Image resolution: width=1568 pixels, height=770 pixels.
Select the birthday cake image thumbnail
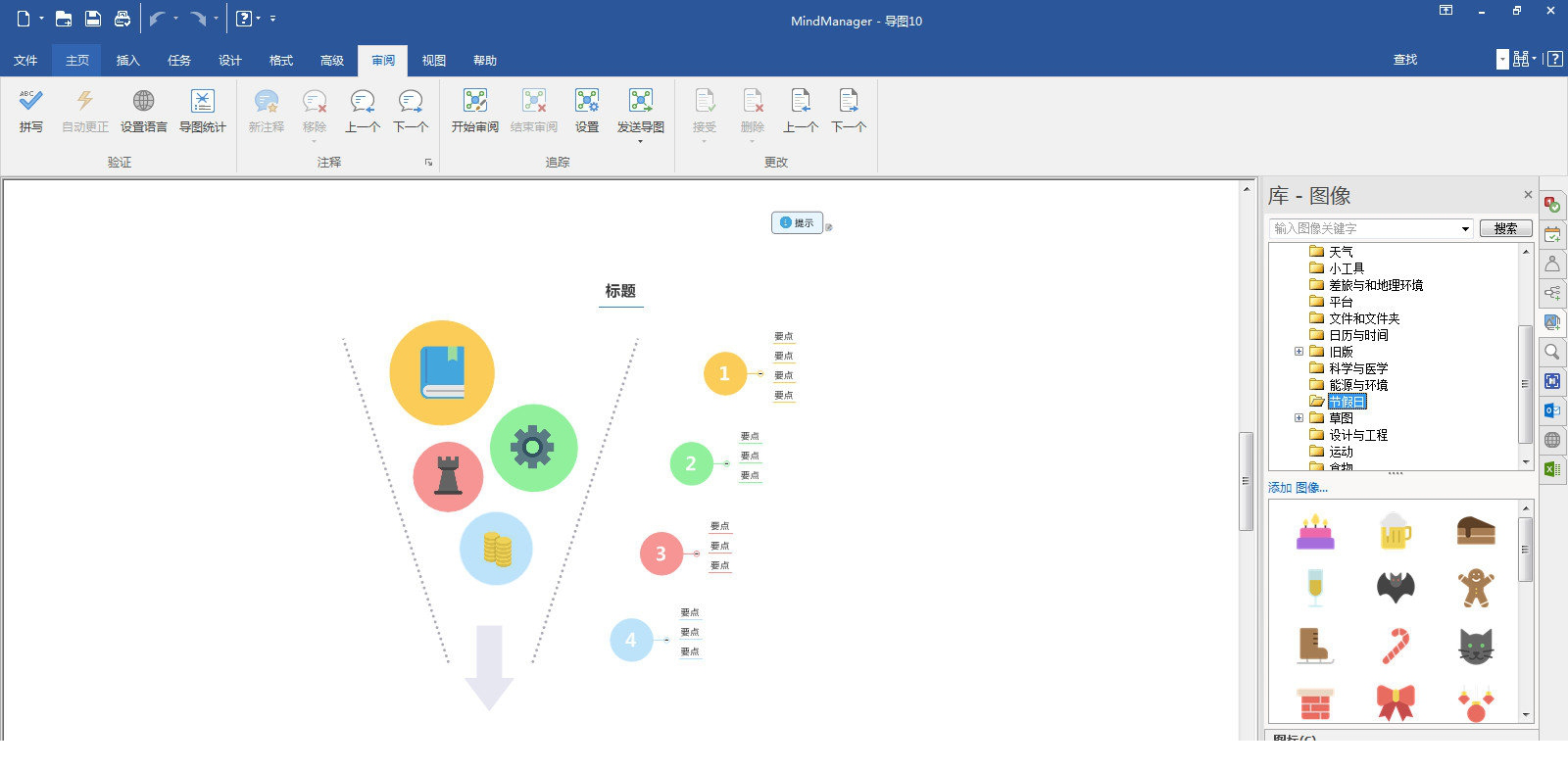(x=1315, y=532)
